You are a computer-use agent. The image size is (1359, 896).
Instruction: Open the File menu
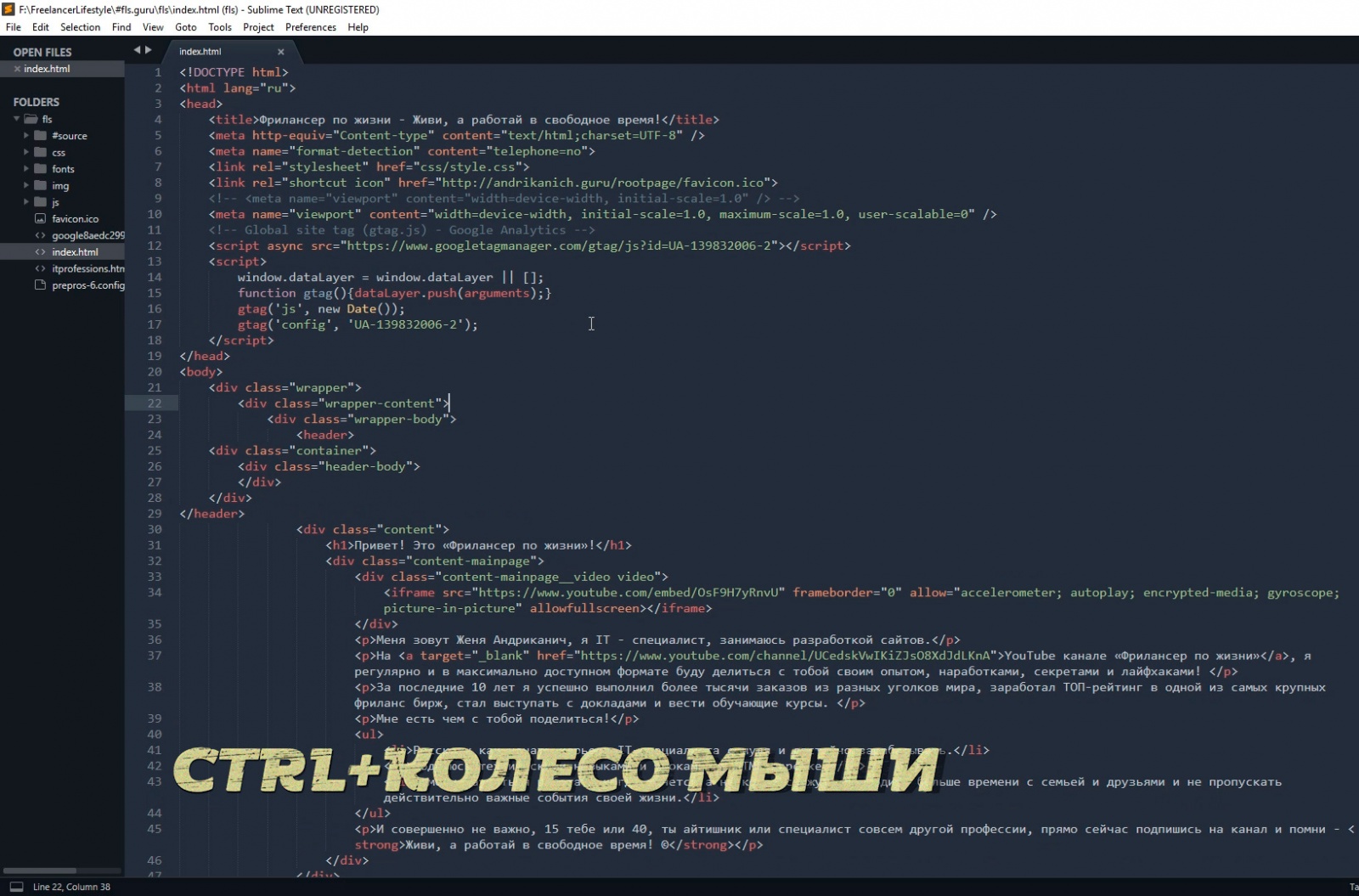(13, 27)
